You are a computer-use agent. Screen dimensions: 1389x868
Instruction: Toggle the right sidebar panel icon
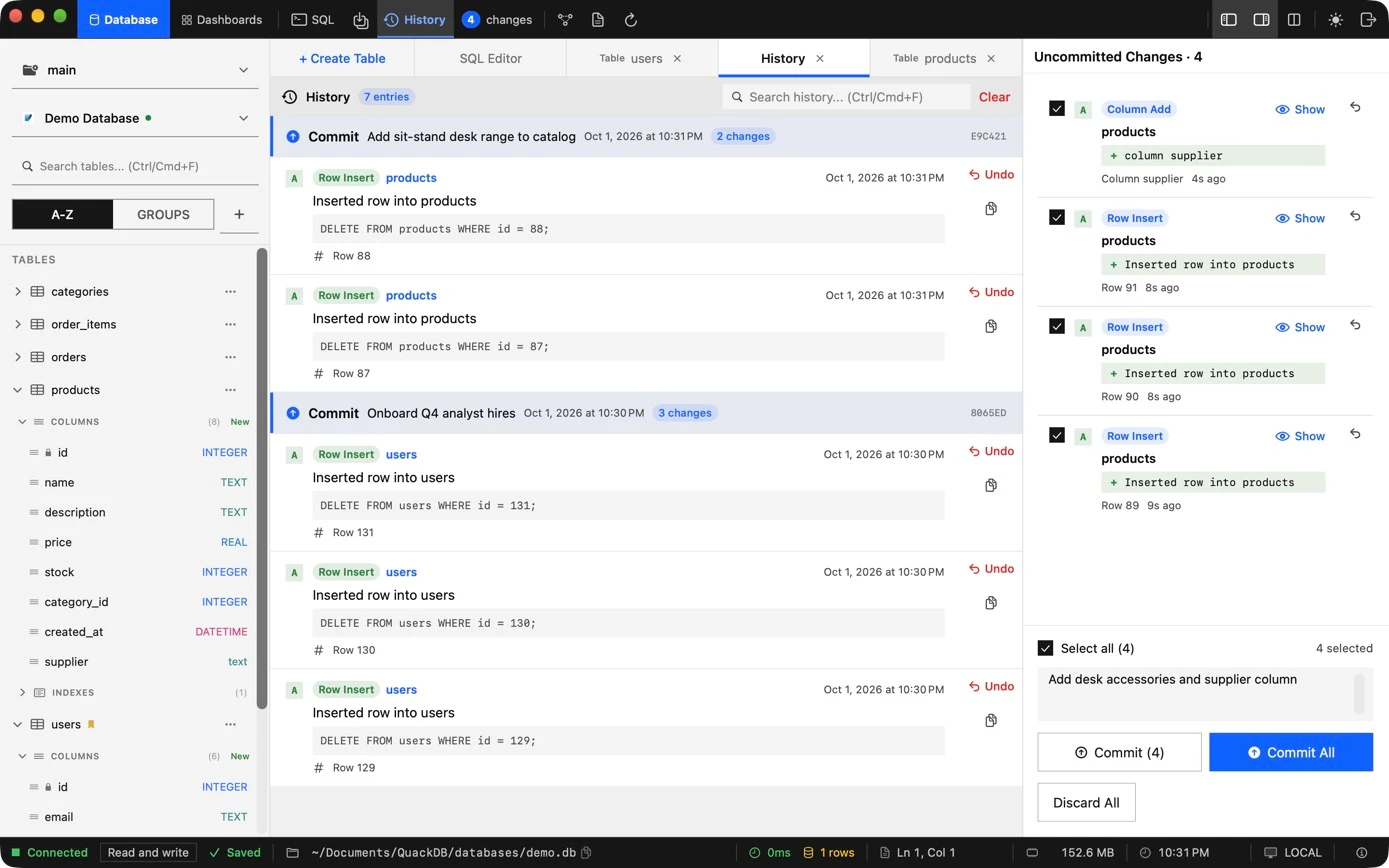click(1261, 20)
